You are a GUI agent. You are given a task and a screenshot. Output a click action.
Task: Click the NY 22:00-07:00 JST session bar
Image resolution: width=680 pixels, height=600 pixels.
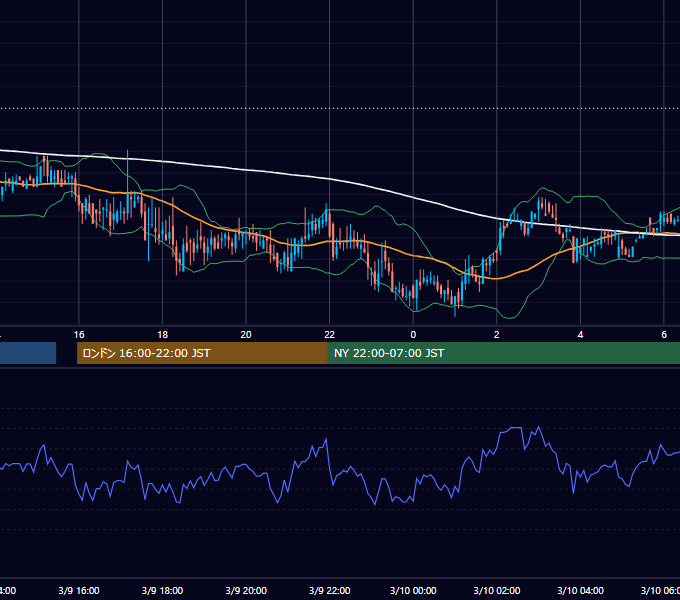pyautogui.click(x=503, y=353)
